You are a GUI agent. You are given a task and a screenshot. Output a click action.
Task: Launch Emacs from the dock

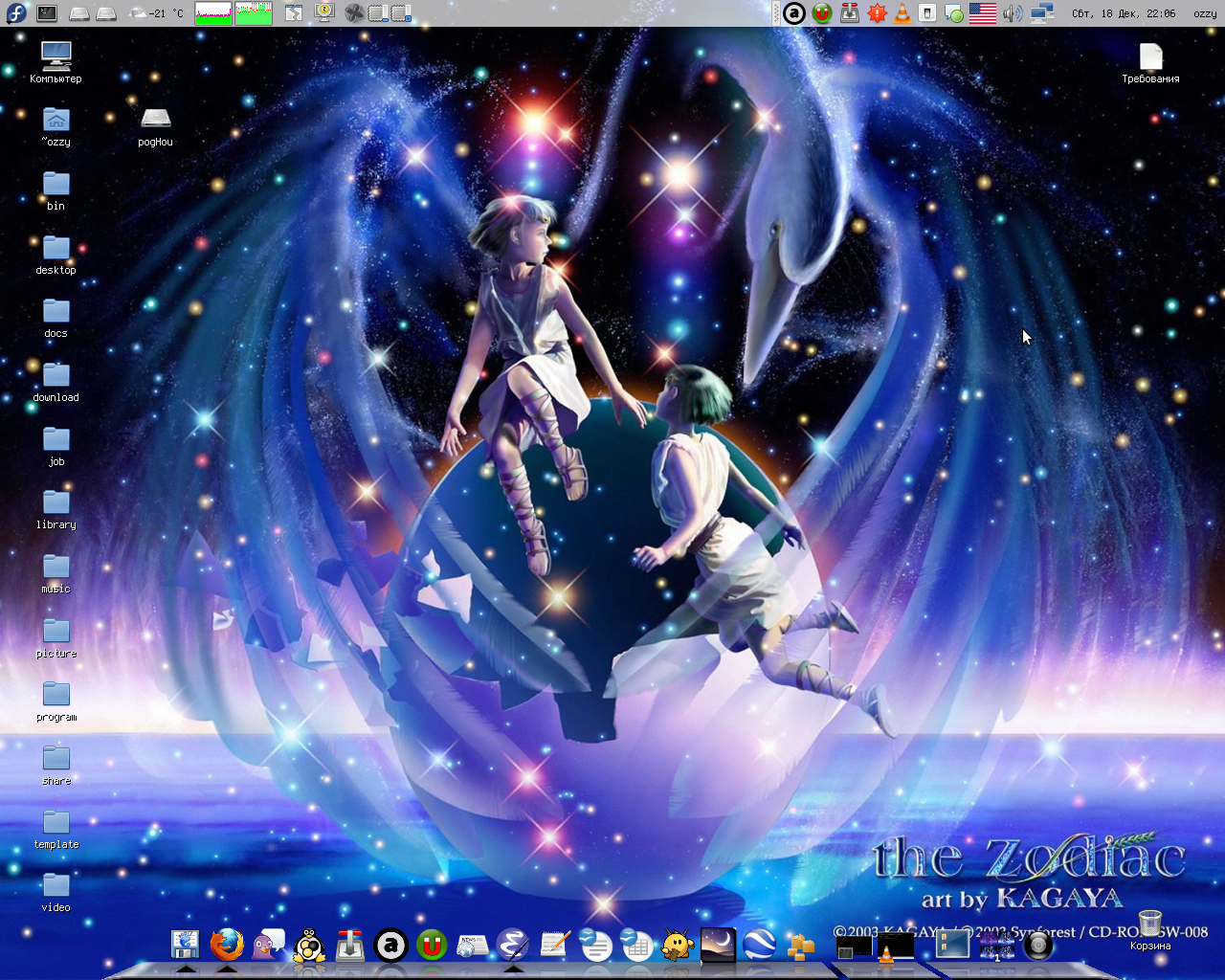513,946
